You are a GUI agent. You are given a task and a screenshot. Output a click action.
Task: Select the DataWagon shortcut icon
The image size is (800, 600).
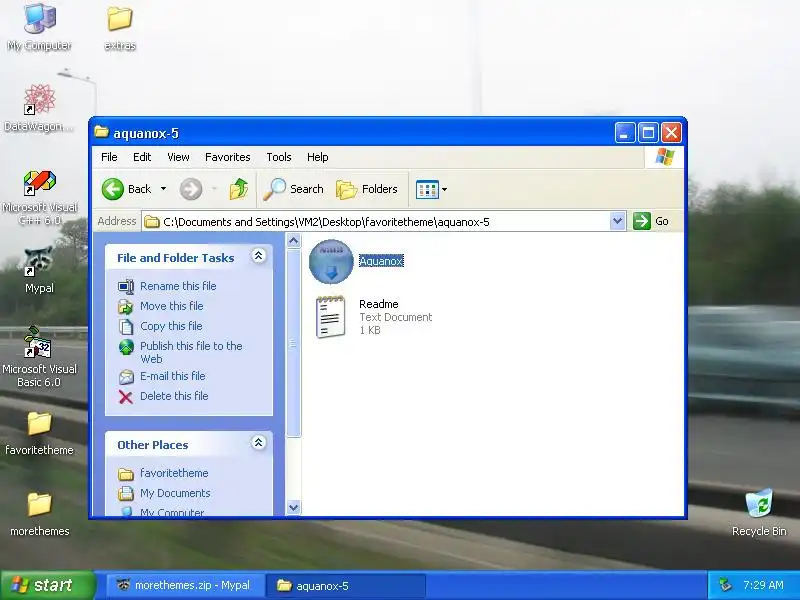tap(39, 108)
